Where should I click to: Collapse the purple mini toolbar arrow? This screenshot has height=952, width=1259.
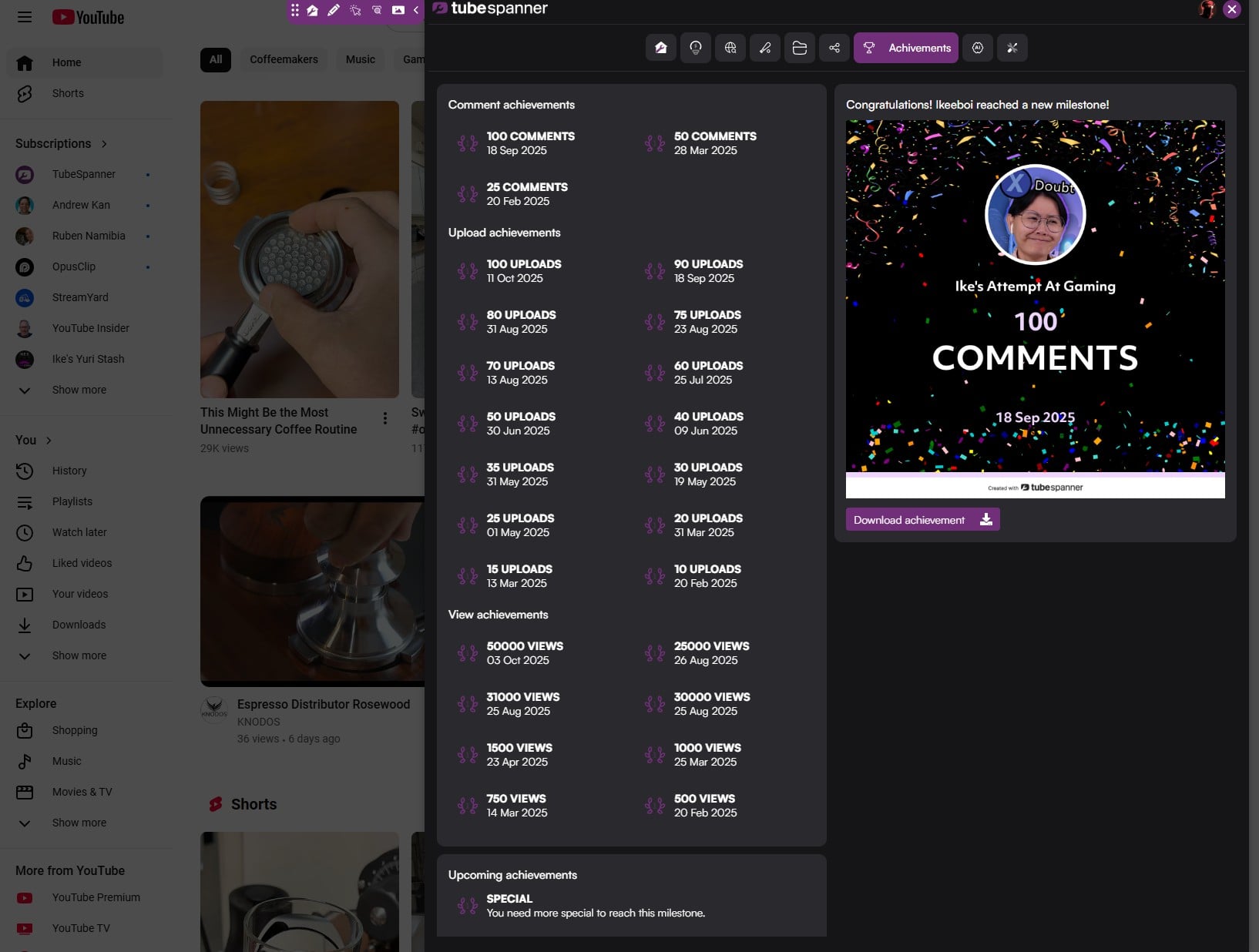point(416,10)
